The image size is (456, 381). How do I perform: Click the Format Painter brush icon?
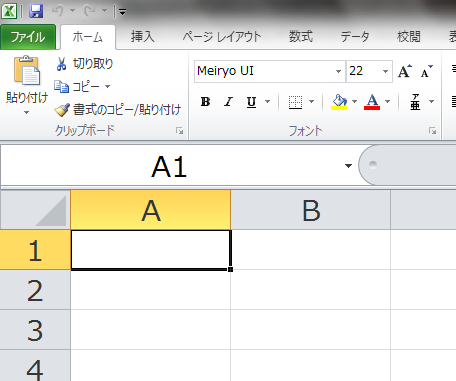point(62,110)
